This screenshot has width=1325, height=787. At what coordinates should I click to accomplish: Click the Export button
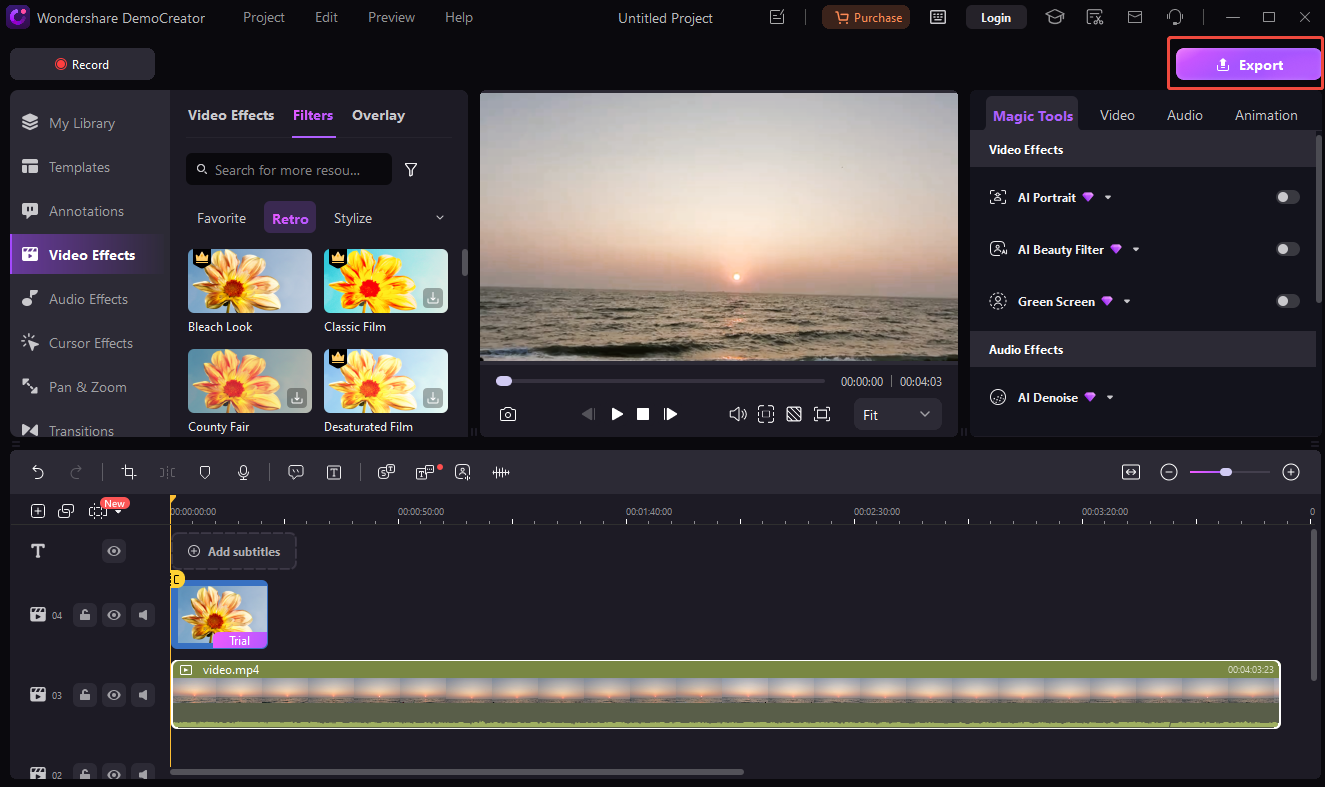click(x=1248, y=64)
